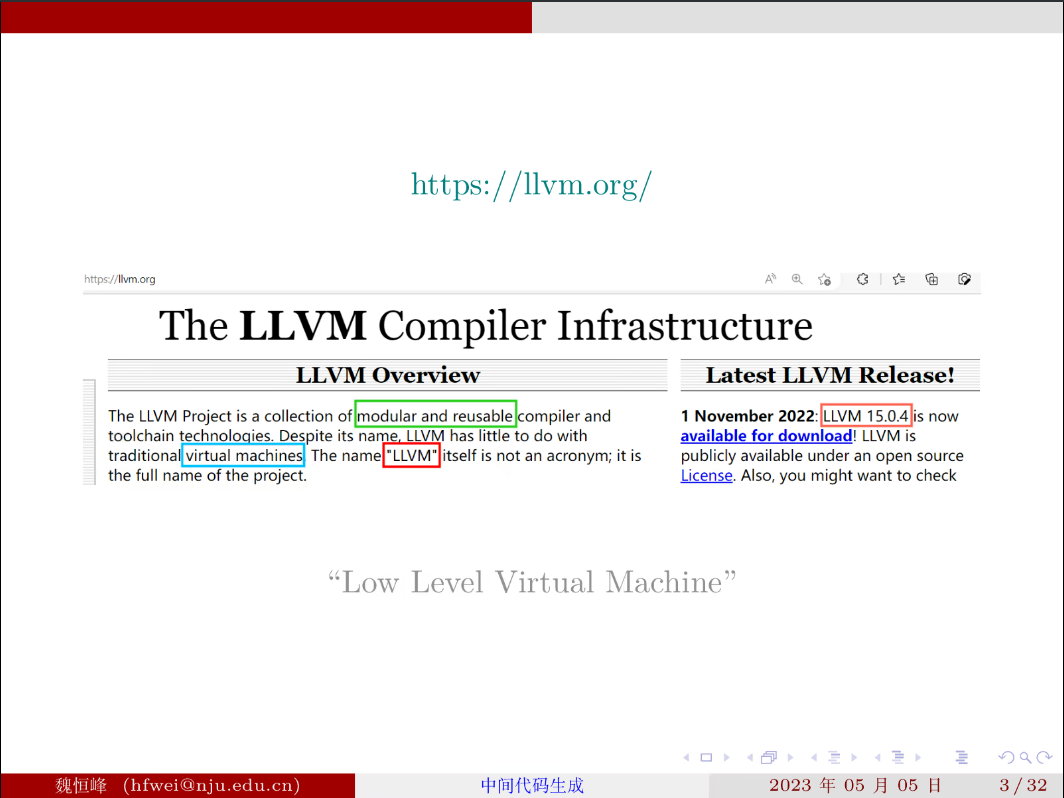Click 'The LLVM Compiler Infrastructure' page title

[486, 326]
